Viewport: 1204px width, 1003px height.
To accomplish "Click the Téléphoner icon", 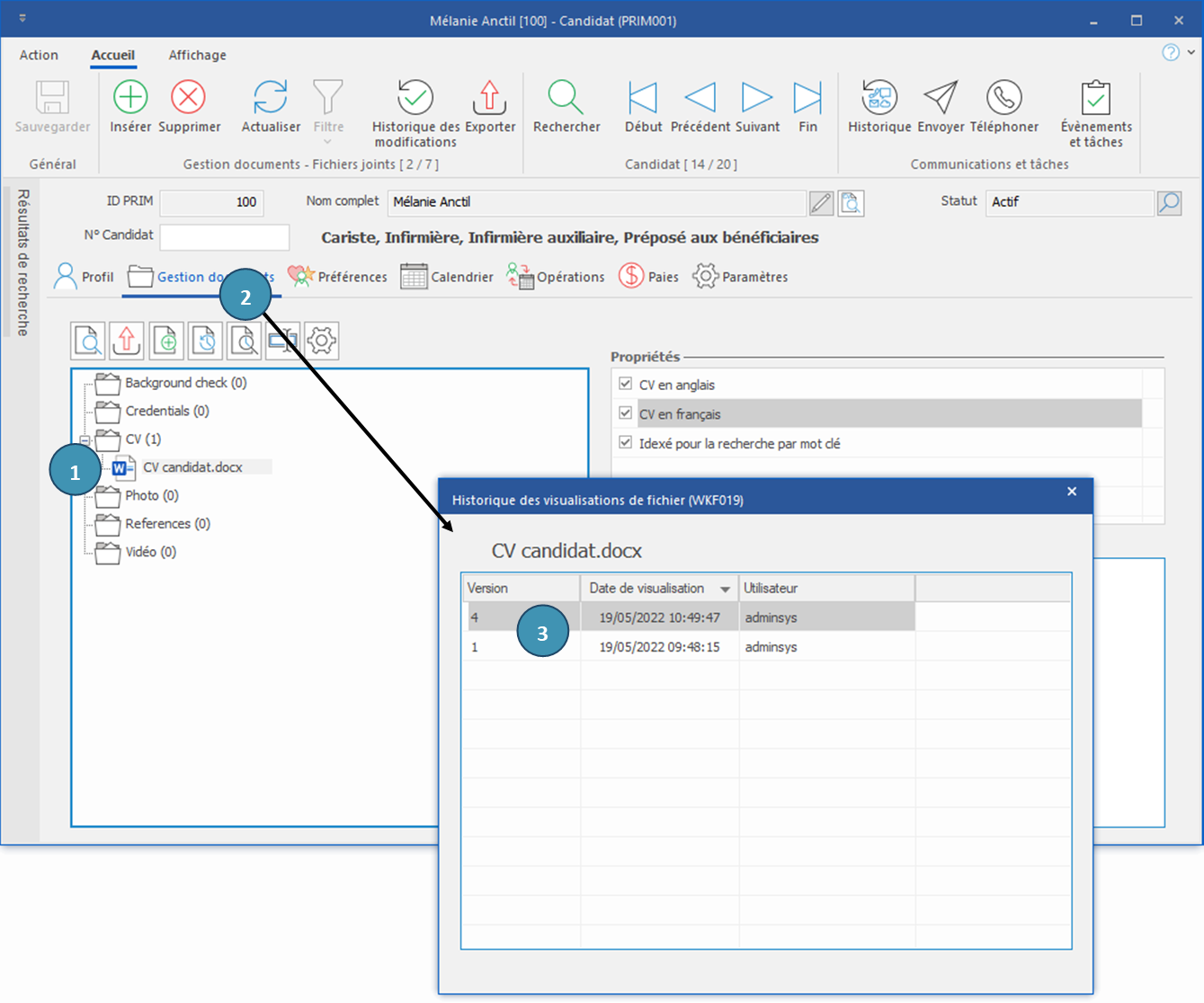I will click(x=1003, y=97).
